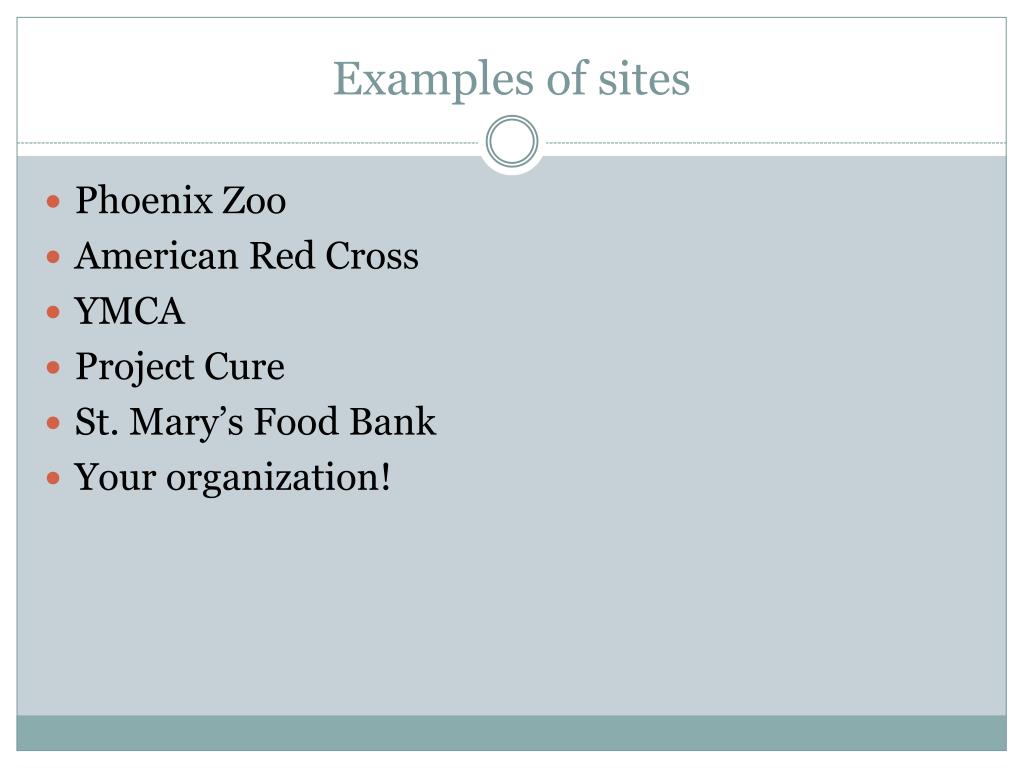Click the orange bullet beside Phoenix Zoo
This screenshot has height=768, width=1024.
coord(54,201)
